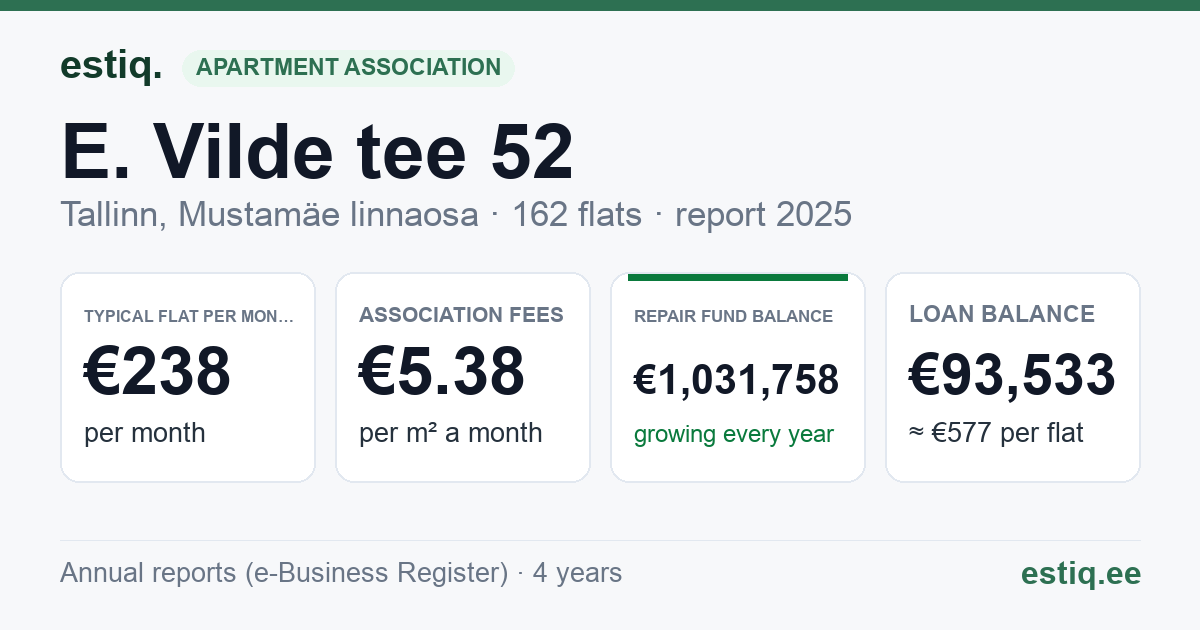Select the €93,533 loan value
The height and width of the screenshot is (630, 1200).
coord(1012,375)
